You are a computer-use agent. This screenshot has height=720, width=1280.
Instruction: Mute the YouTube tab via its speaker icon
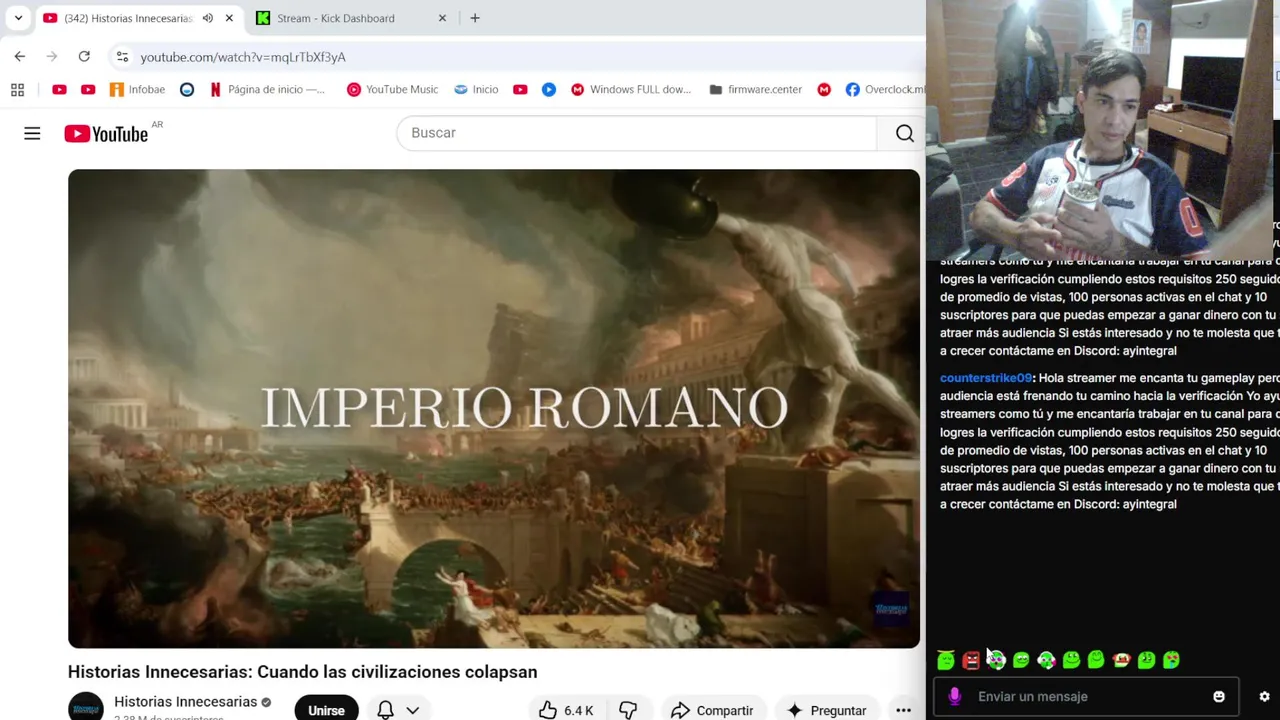(207, 18)
